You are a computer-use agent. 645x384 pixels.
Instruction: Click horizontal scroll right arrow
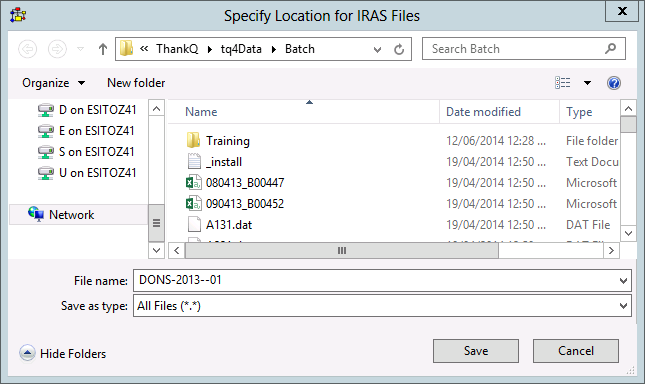tap(611, 250)
